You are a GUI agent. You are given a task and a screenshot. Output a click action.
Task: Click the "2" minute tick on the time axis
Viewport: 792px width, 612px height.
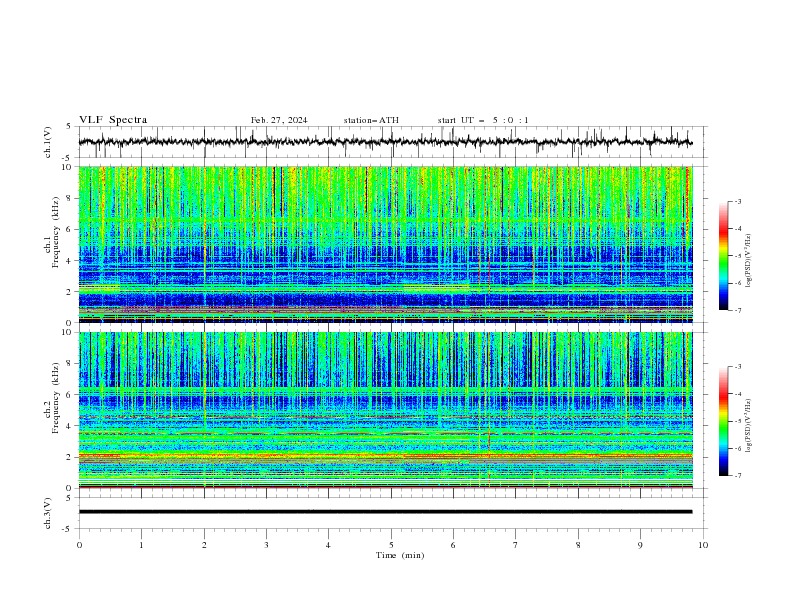pyautogui.click(x=204, y=545)
